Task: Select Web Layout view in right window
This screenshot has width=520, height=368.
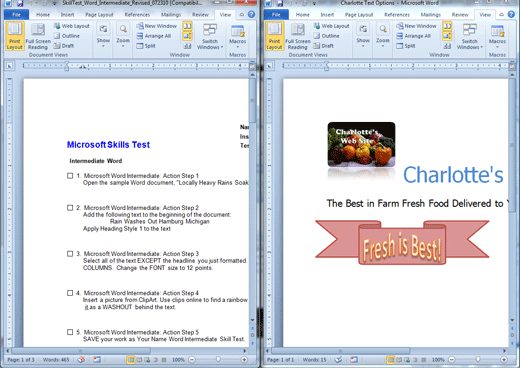Action: [331, 26]
